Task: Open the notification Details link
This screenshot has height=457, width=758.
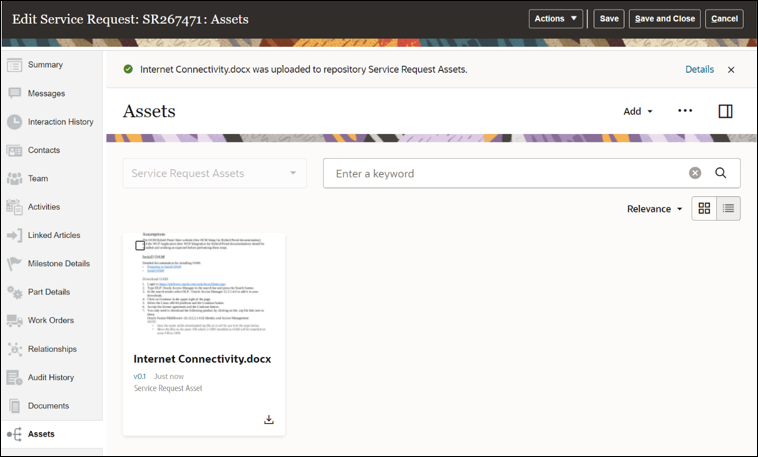Action: coord(700,69)
